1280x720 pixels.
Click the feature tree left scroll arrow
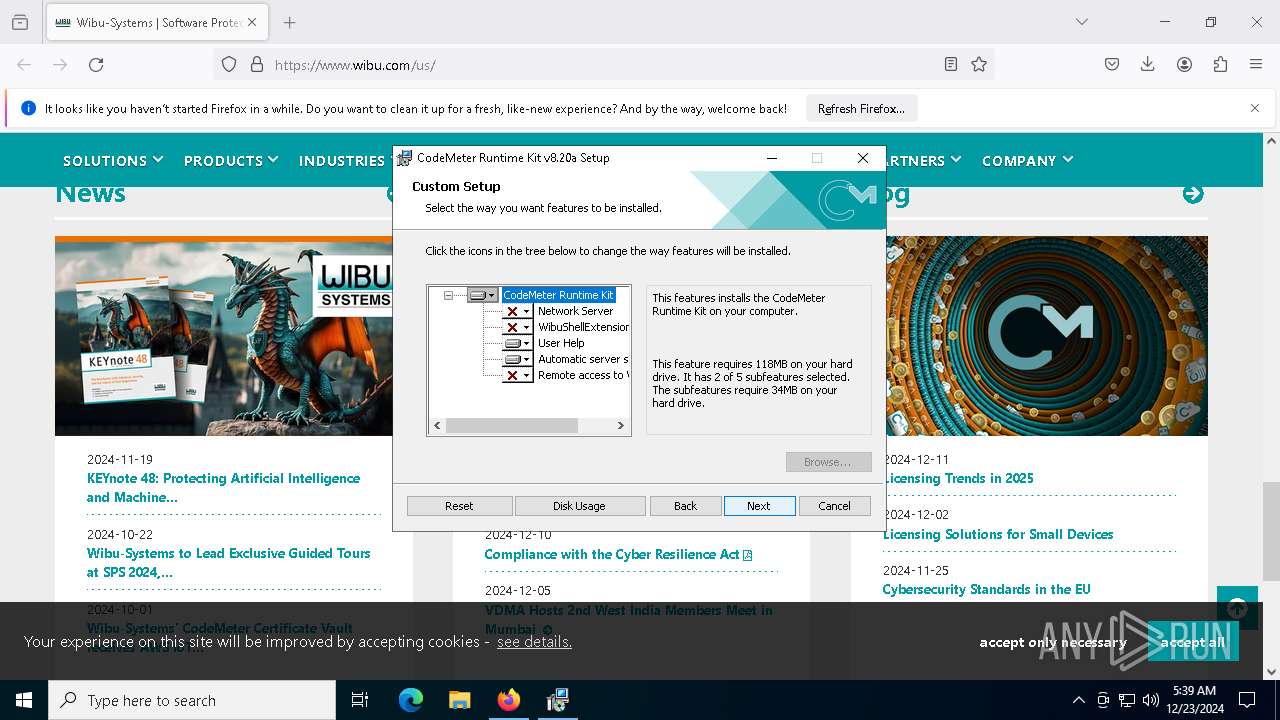pyautogui.click(x=437, y=426)
